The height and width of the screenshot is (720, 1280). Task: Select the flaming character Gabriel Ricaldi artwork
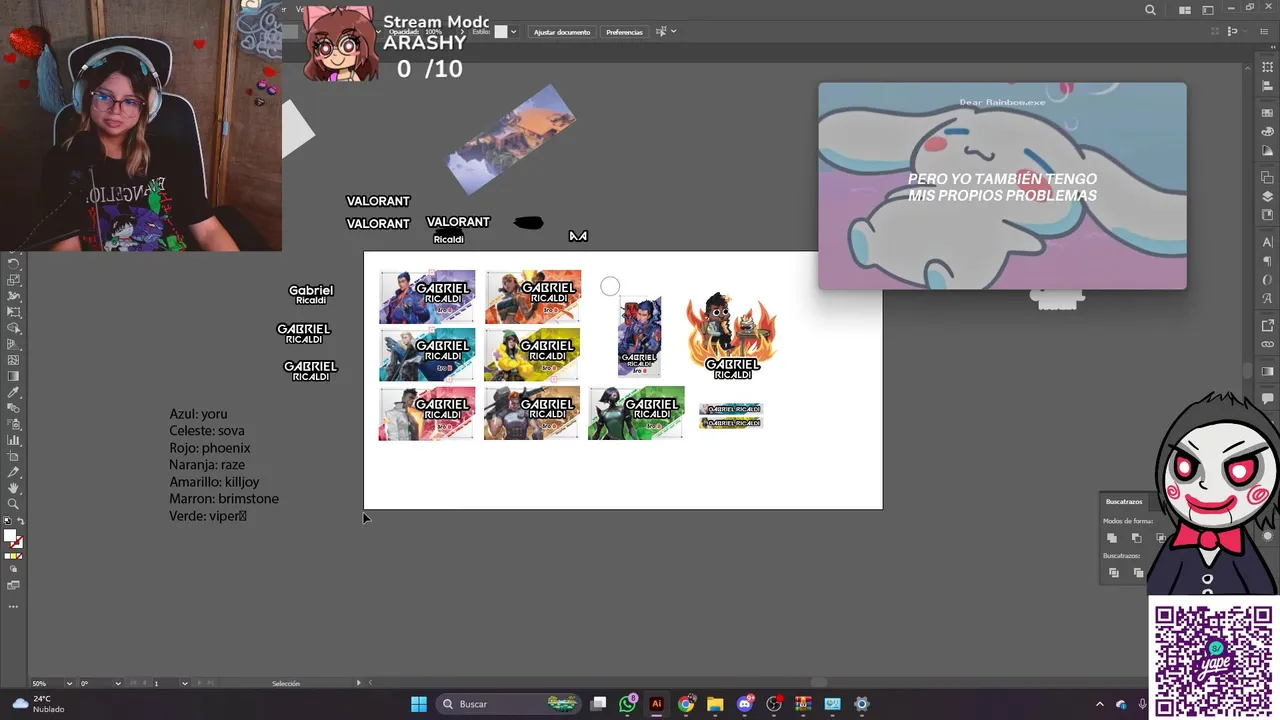click(x=732, y=337)
